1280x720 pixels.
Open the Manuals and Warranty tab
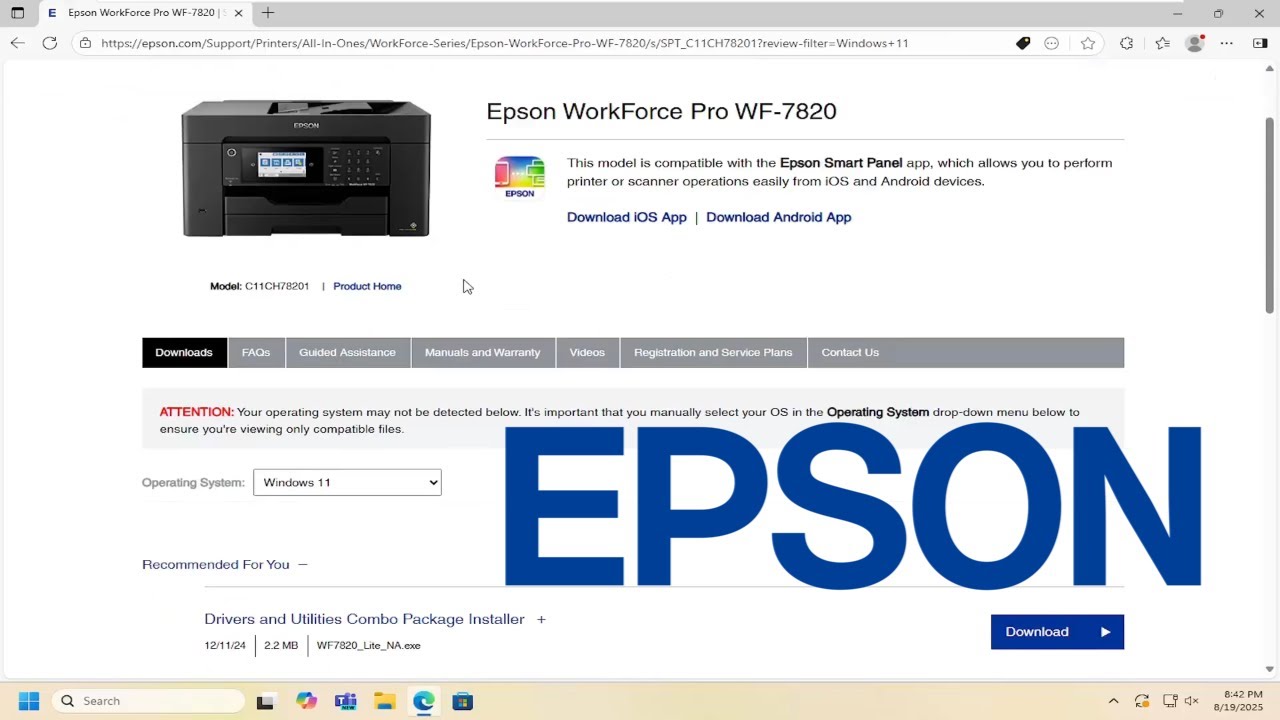[482, 352]
